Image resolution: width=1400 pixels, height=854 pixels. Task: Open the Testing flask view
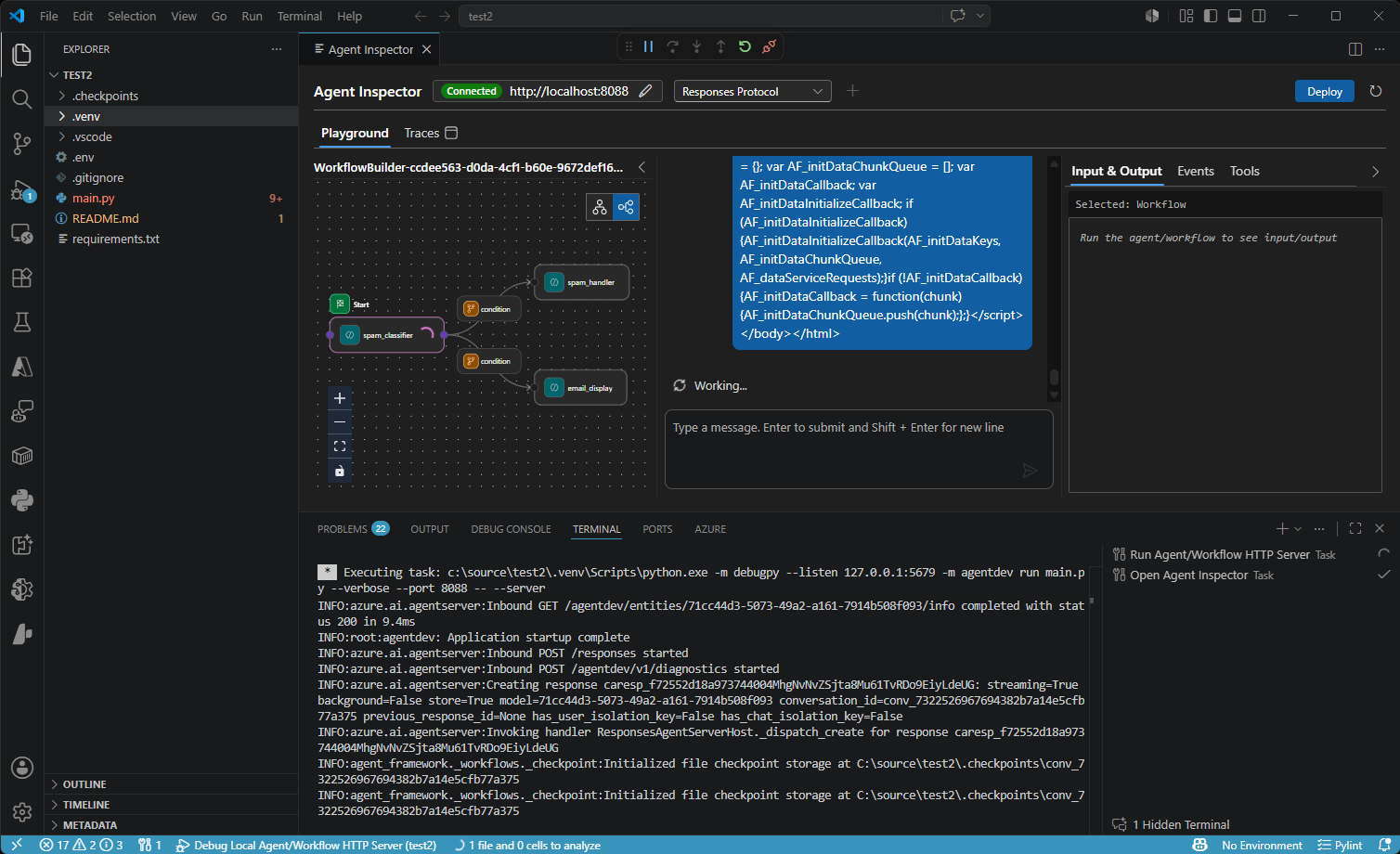point(22,322)
